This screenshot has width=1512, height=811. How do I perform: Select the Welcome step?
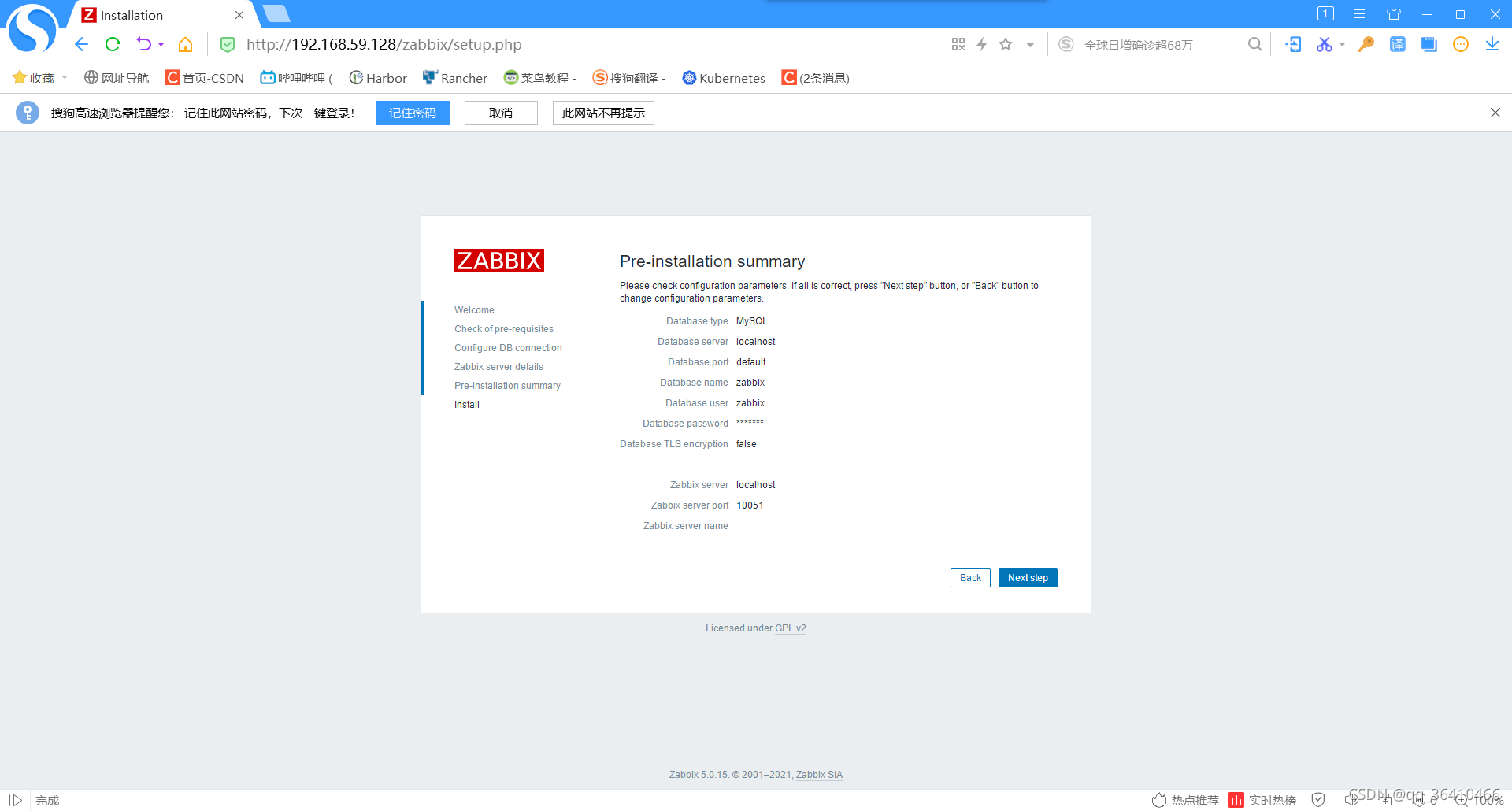click(x=474, y=310)
